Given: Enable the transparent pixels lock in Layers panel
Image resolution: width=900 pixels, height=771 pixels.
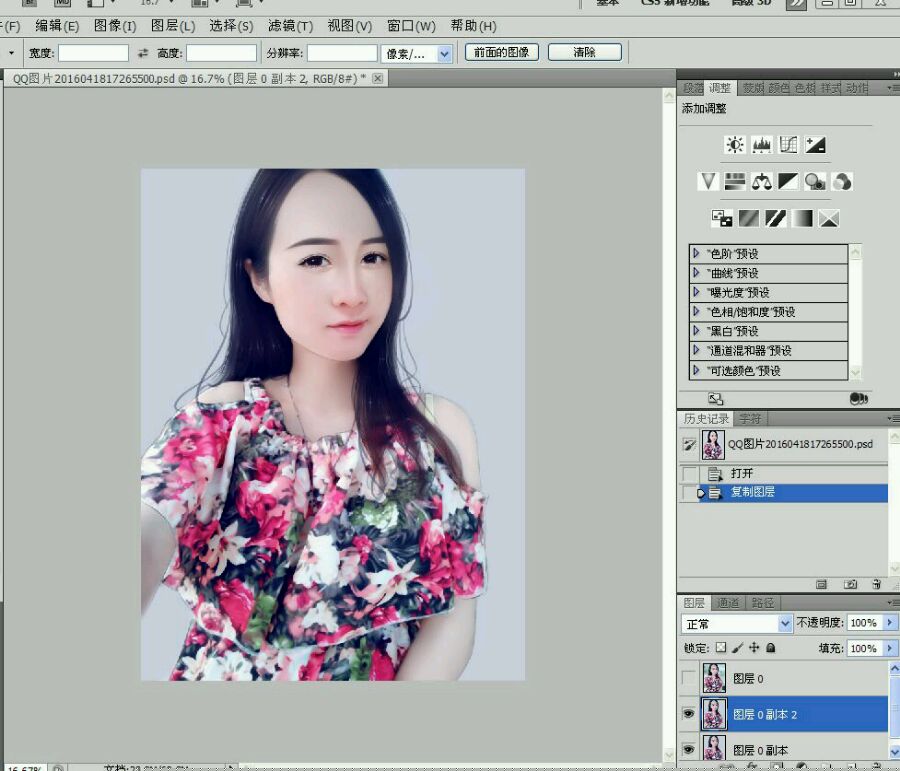Looking at the screenshot, I should pos(721,647).
